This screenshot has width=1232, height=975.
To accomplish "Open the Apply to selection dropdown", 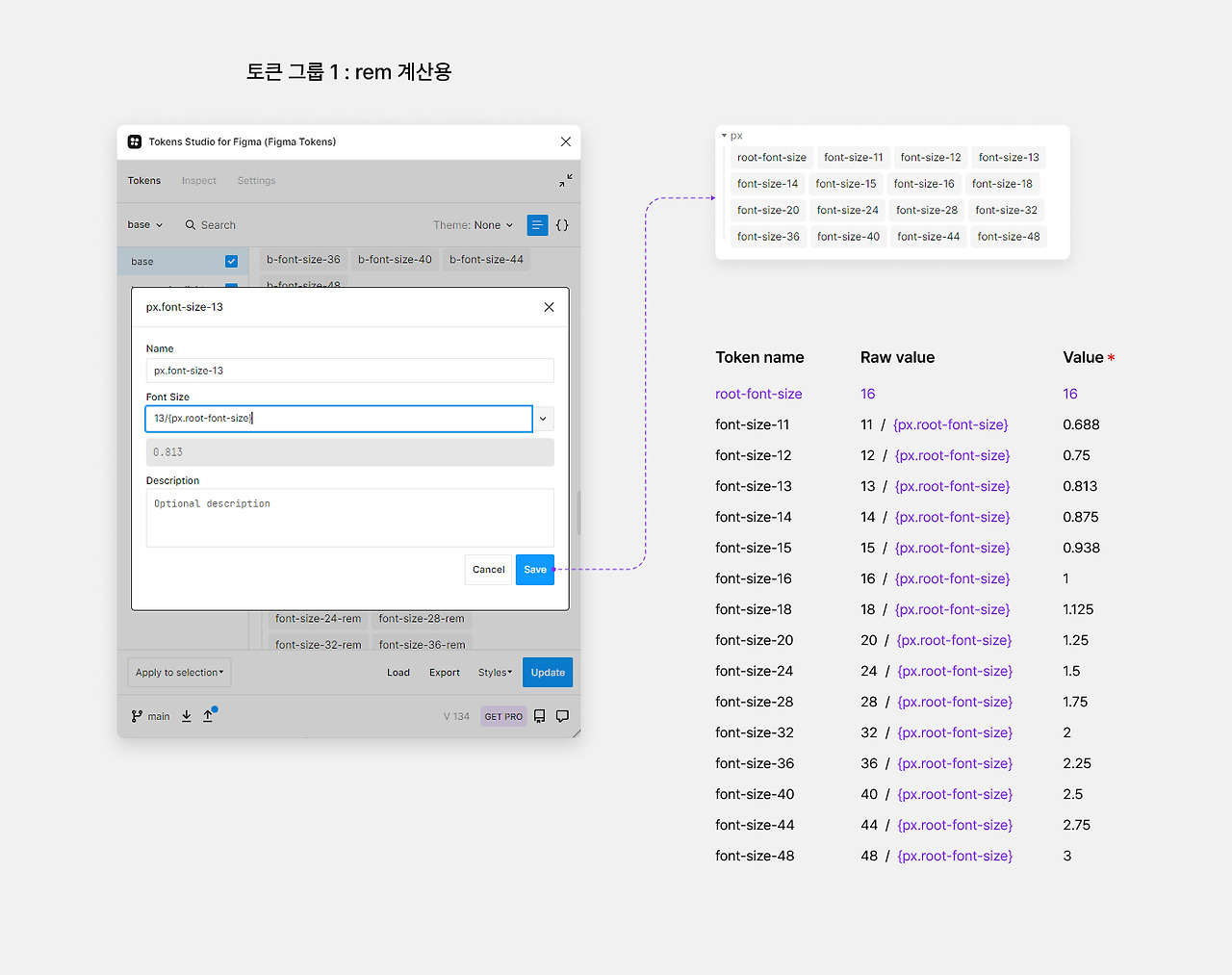I will tap(180, 673).
